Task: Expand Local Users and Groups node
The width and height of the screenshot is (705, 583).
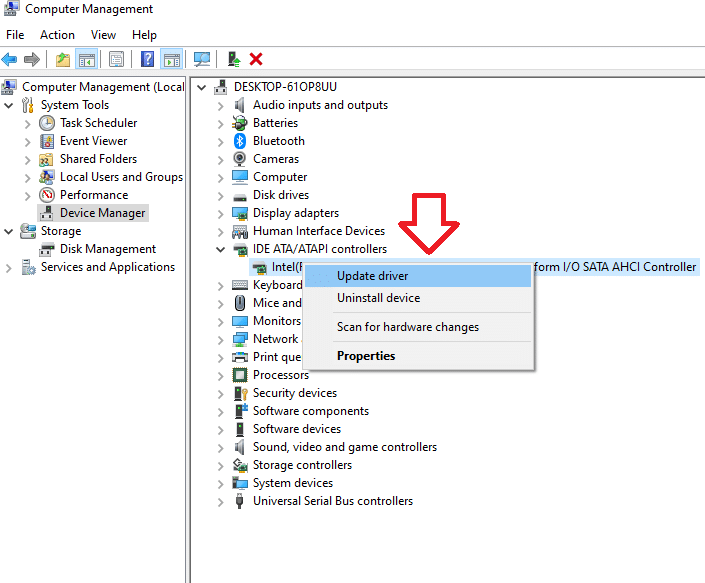Action: tap(28, 178)
